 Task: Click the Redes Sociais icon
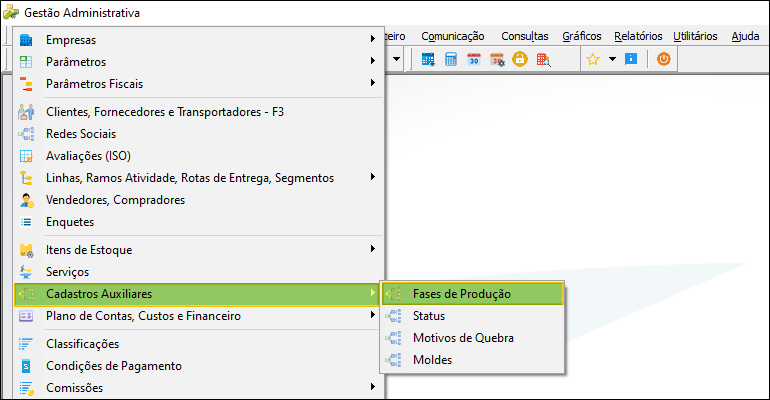26,133
